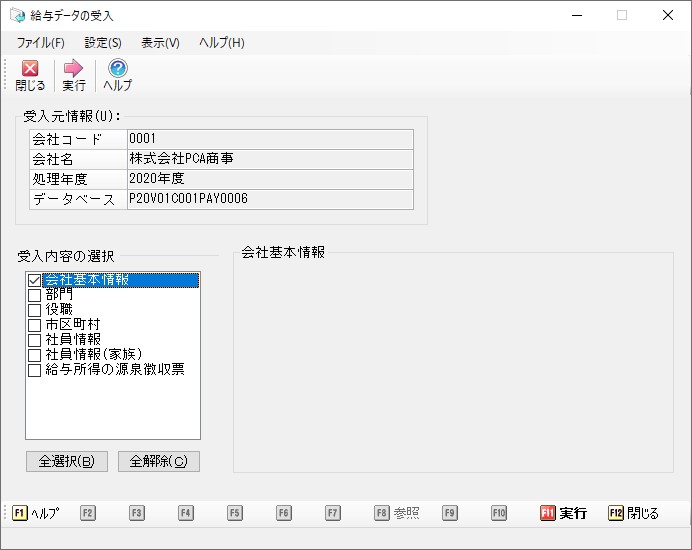Click the 全解除(C) button
The height and width of the screenshot is (550, 692).
tap(158, 461)
